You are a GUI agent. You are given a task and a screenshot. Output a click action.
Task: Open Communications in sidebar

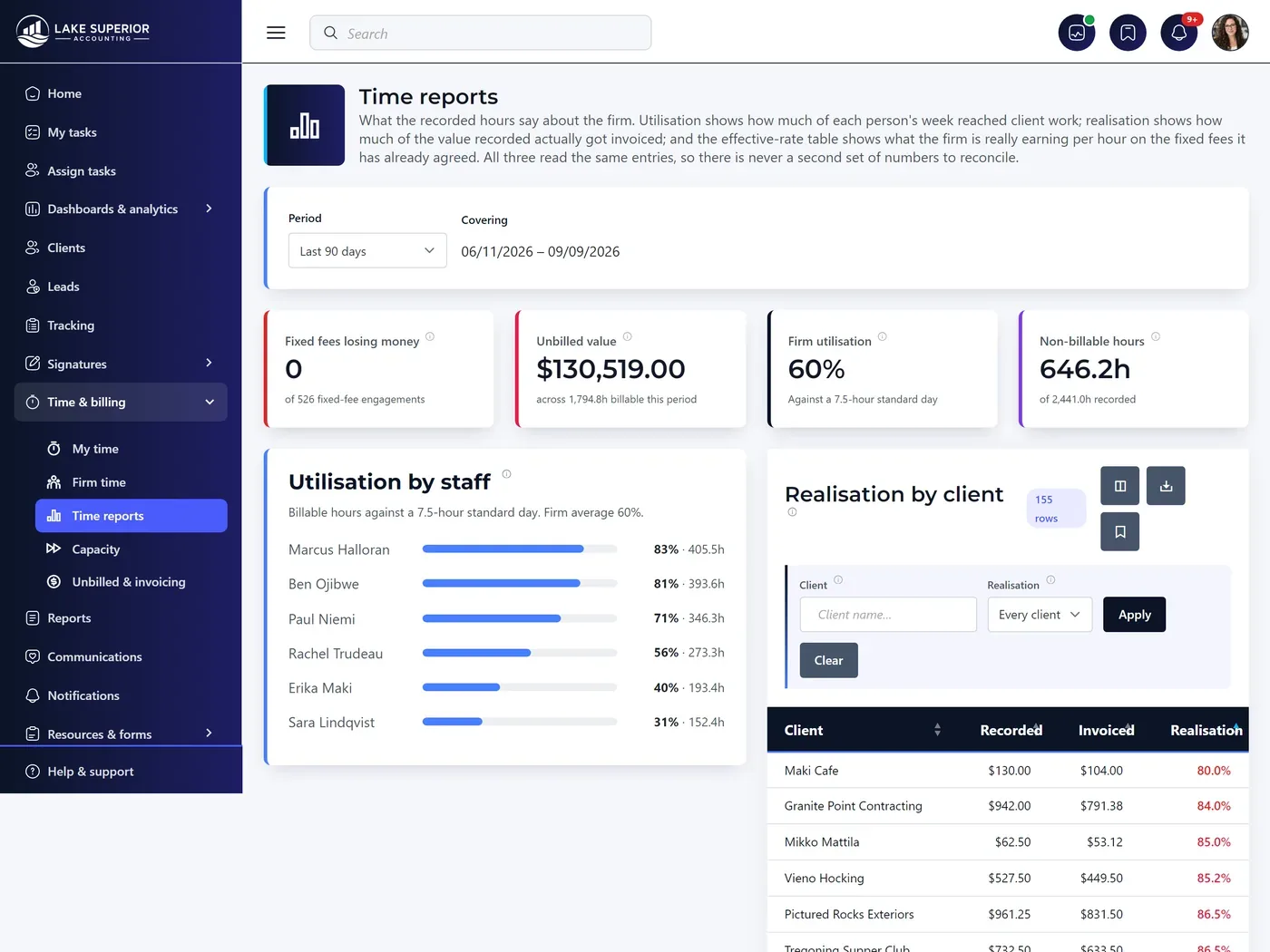coord(121,656)
